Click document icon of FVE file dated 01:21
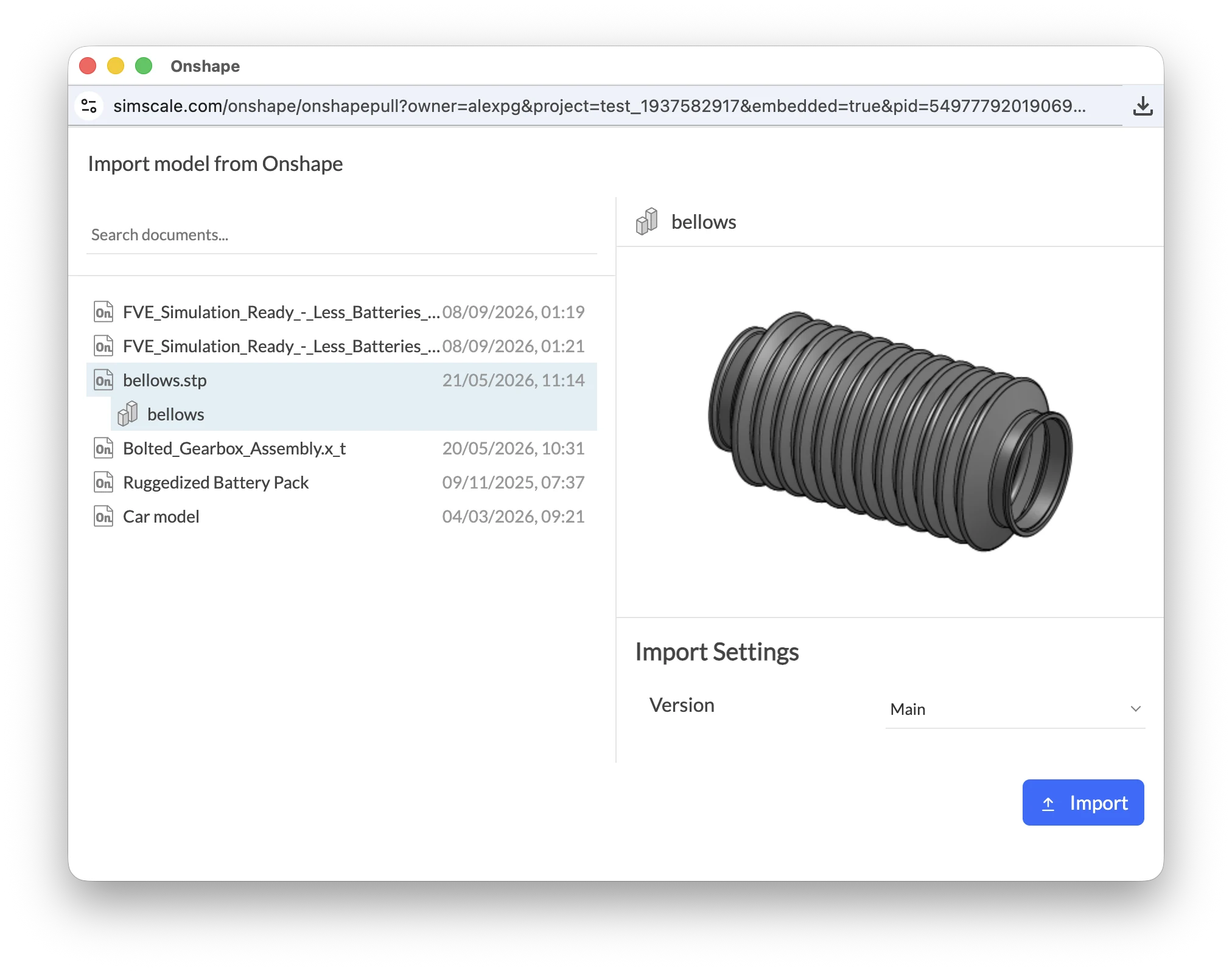The width and height of the screenshot is (1232, 971). pos(103,346)
